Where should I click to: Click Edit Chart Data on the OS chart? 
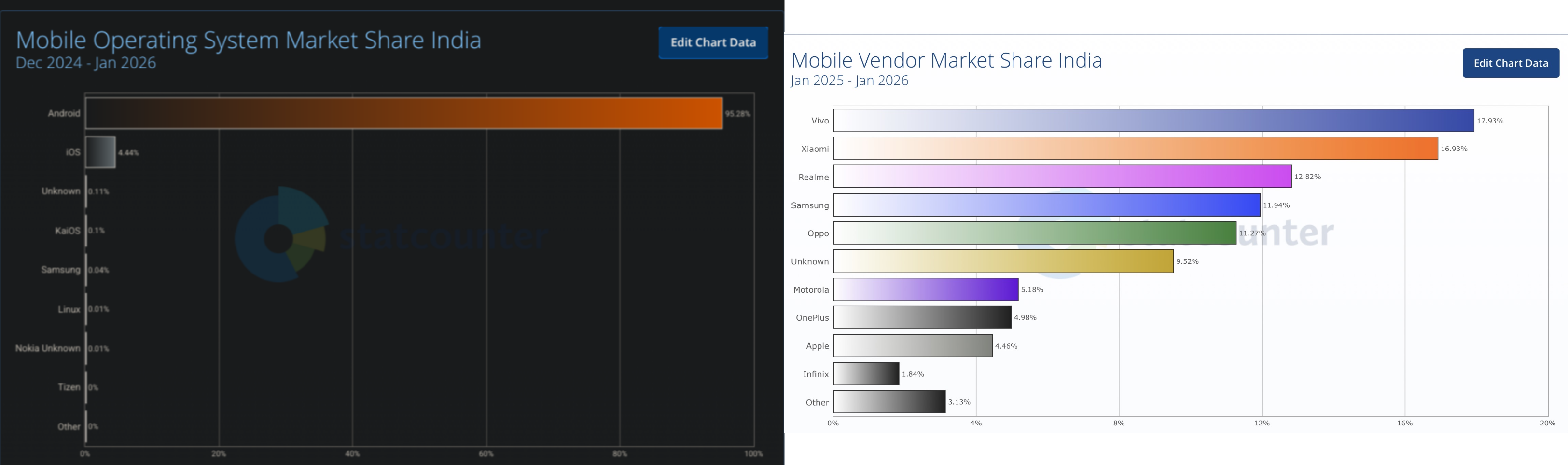coord(713,42)
